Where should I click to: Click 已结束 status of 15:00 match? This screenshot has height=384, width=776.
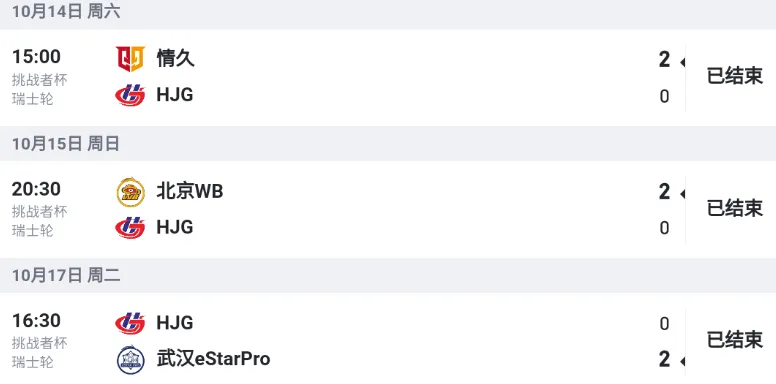[x=734, y=76]
